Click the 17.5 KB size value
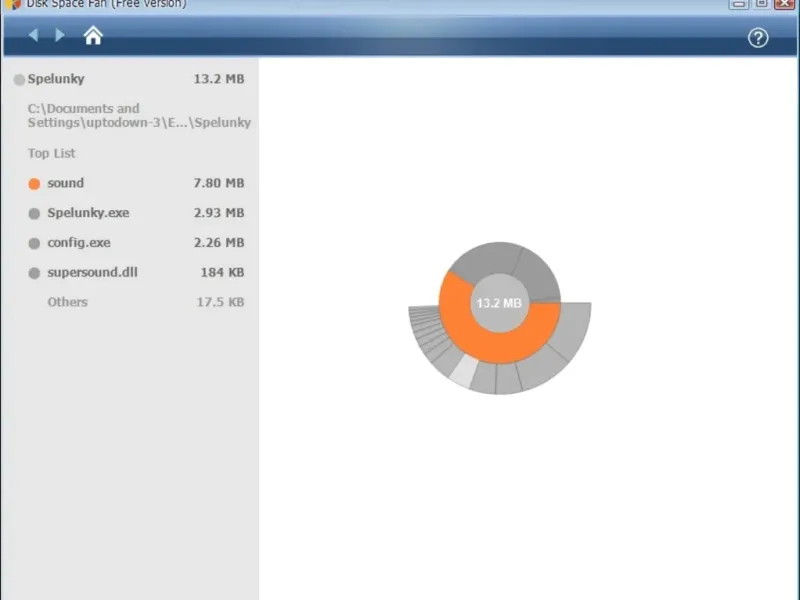The width and height of the screenshot is (800, 600). point(220,302)
